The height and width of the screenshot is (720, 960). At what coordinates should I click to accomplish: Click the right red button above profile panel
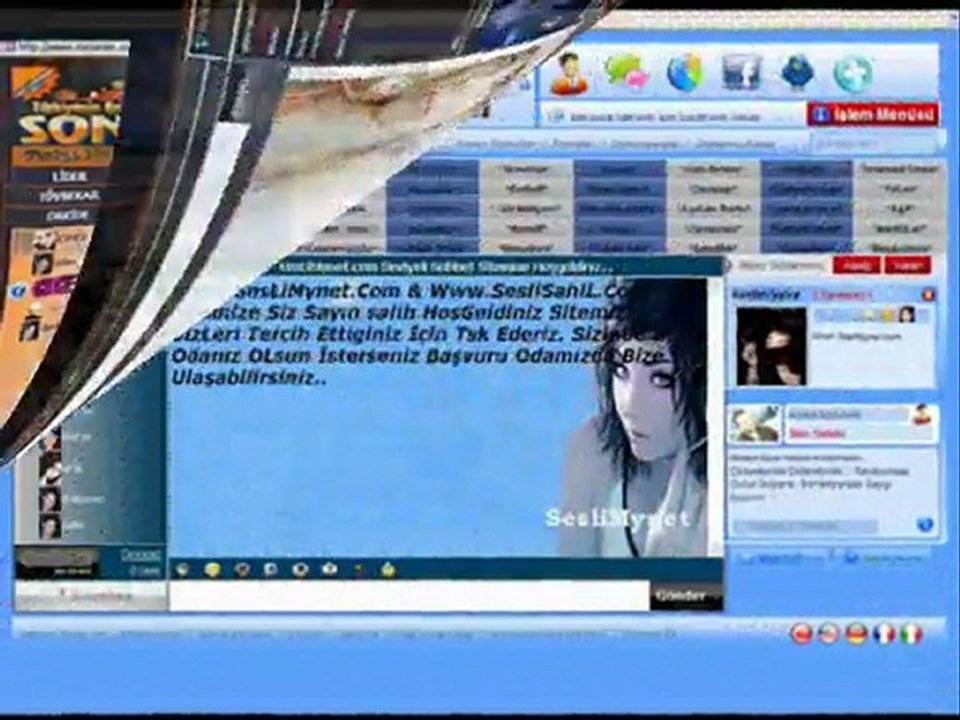907,265
